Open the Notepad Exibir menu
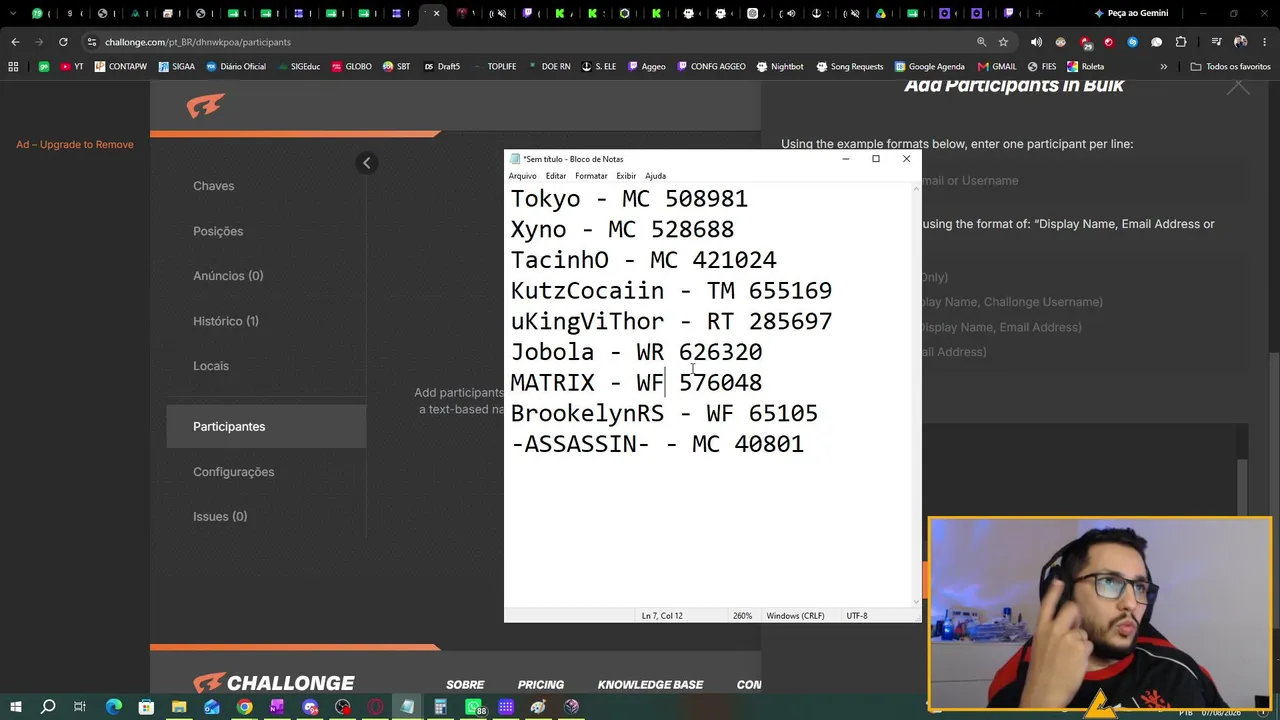This screenshot has height=720, width=1280. coord(626,176)
